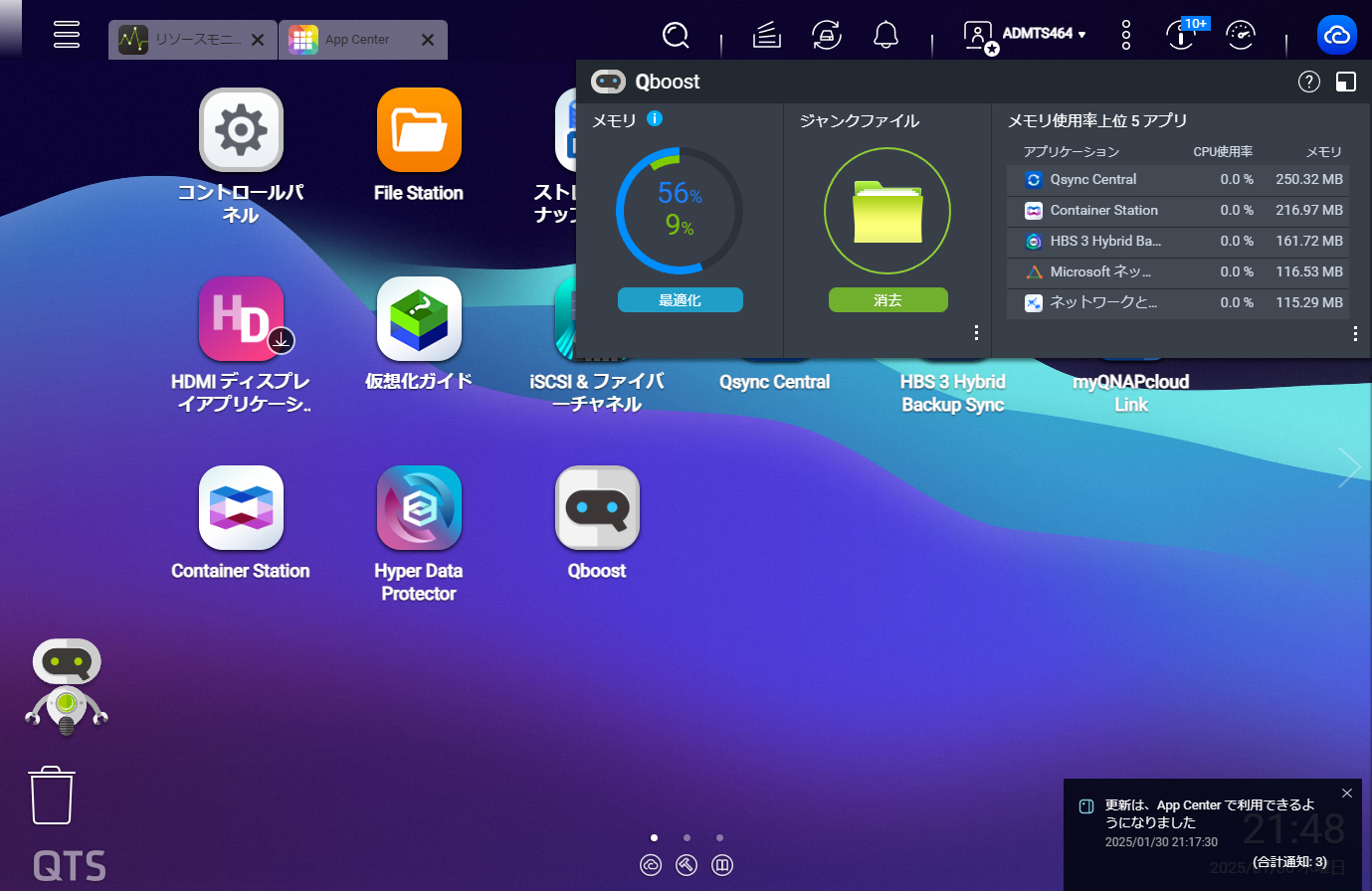Open HDMI Display Applications icon
The image size is (1372, 891).
[x=241, y=319]
